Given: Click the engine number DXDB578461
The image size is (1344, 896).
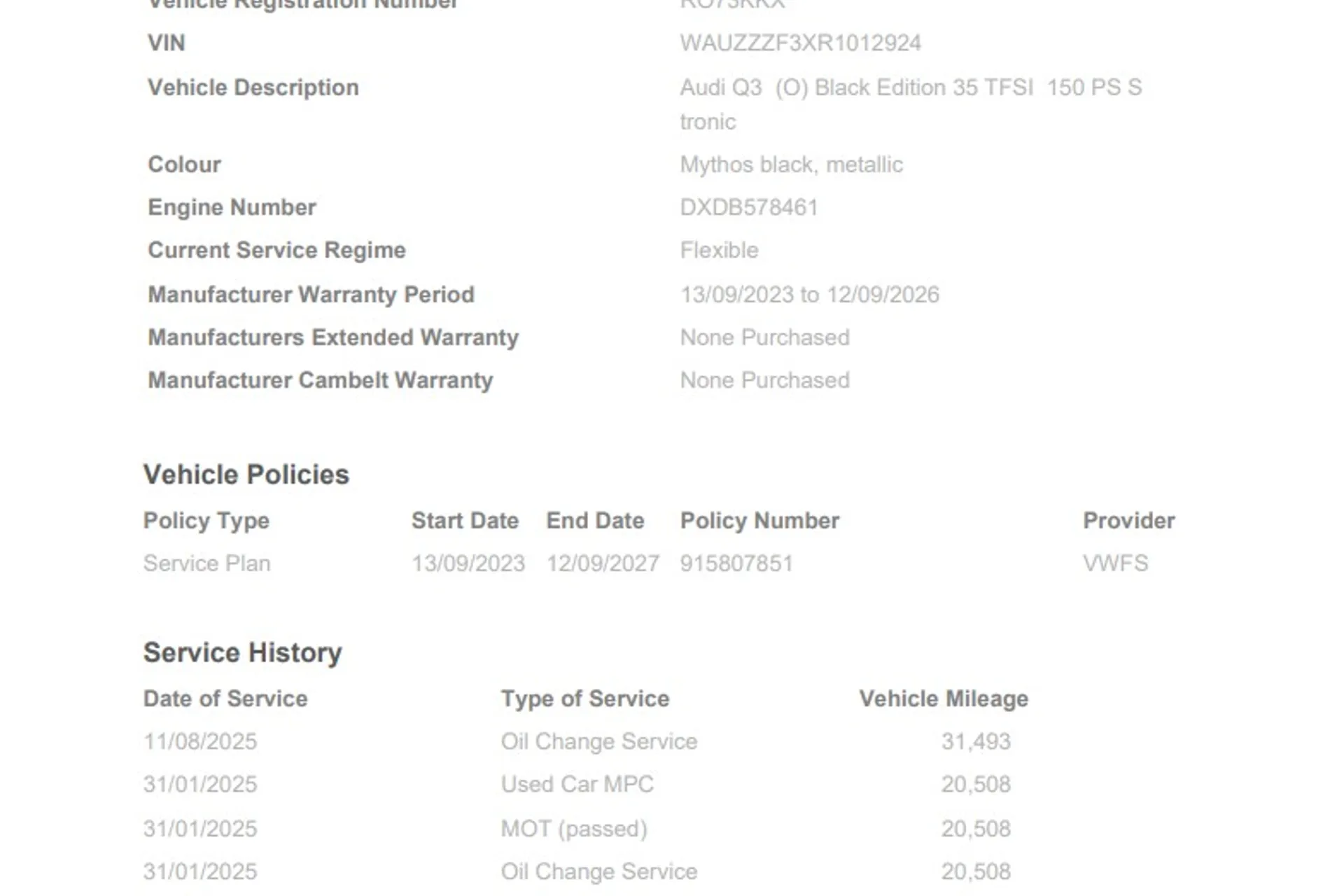Looking at the screenshot, I should (748, 207).
